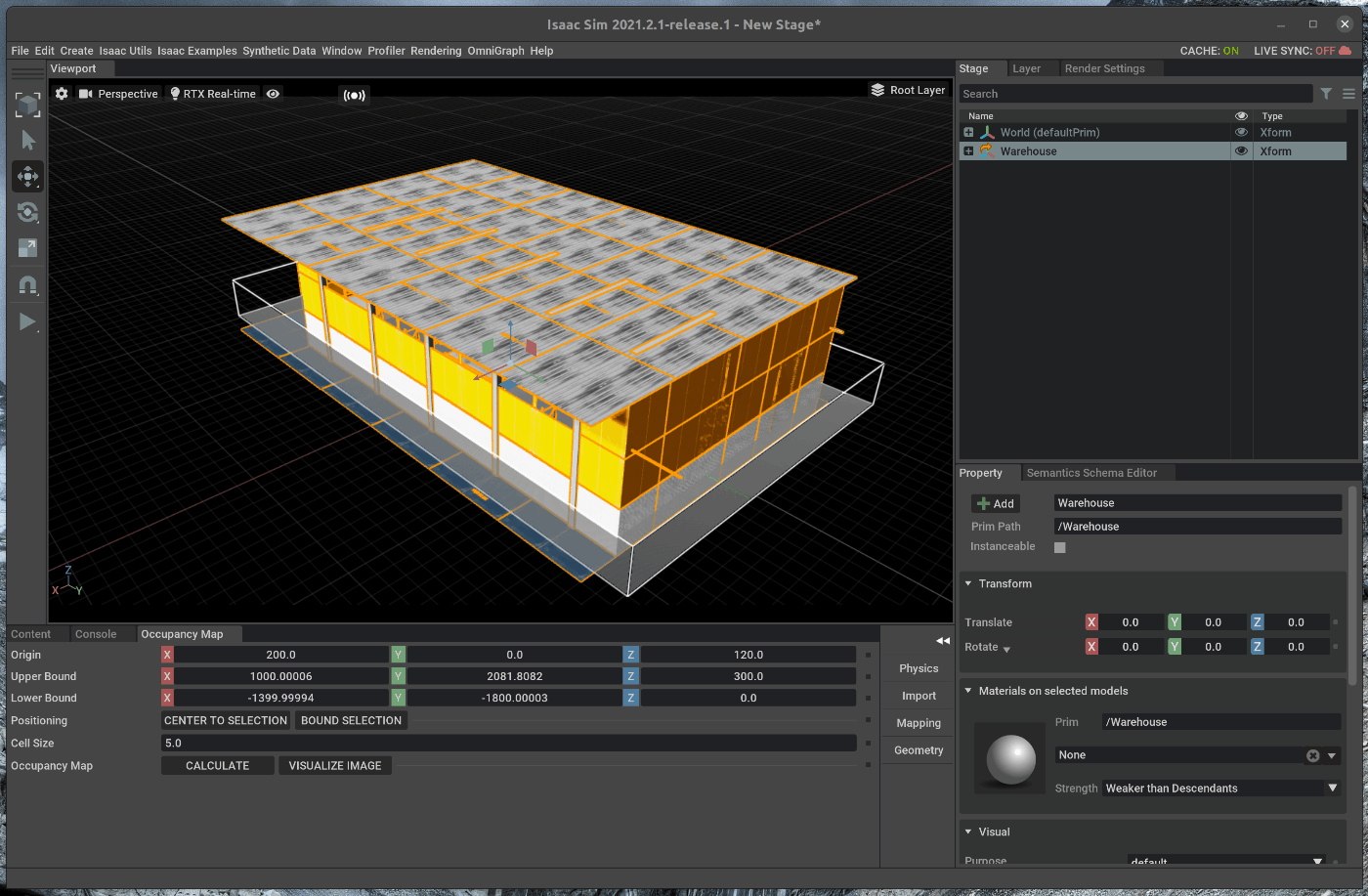Activate the Move tool in toolbar
1368x896 pixels.
(27, 177)
